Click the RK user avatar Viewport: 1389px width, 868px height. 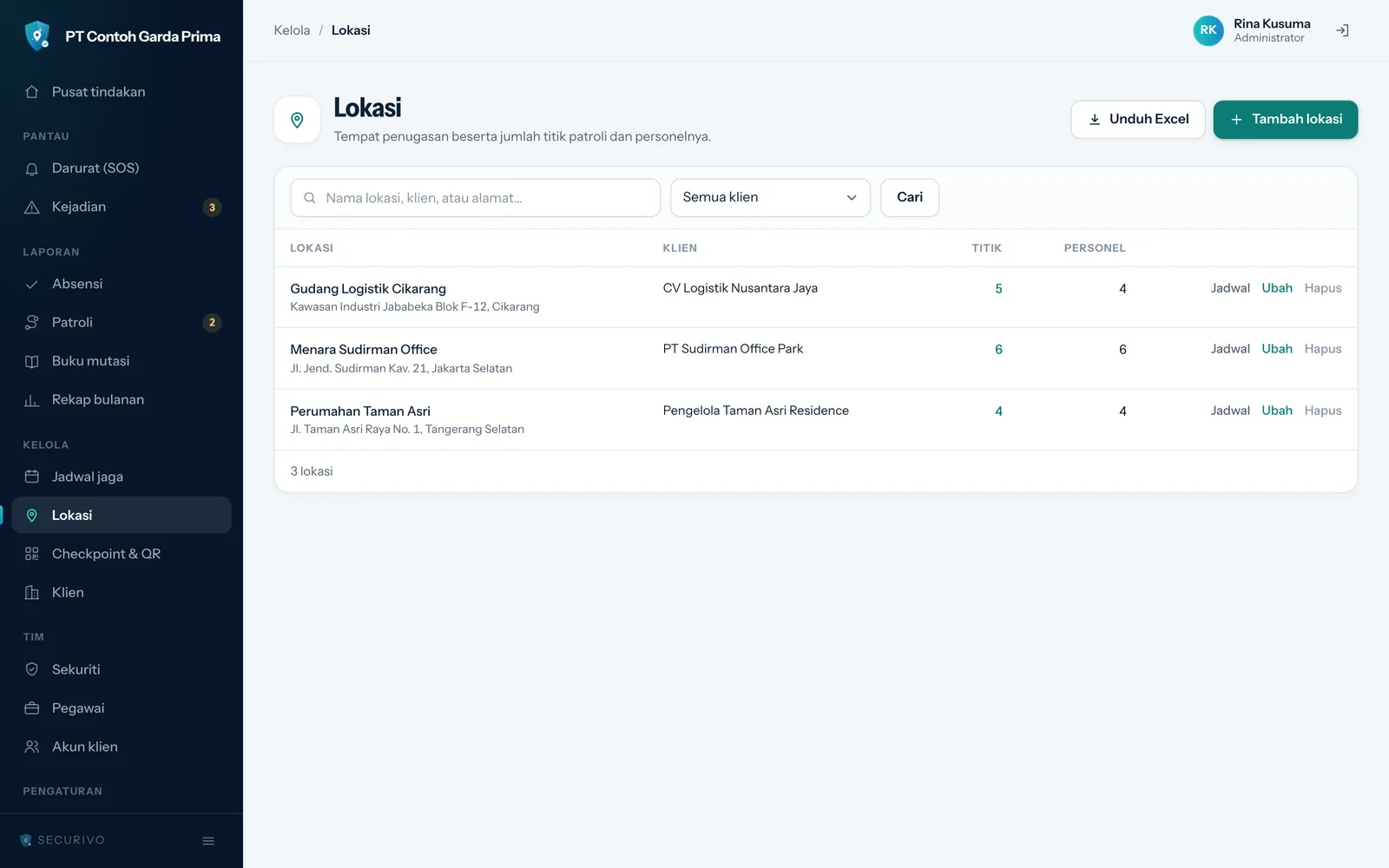pos(1208,30)
